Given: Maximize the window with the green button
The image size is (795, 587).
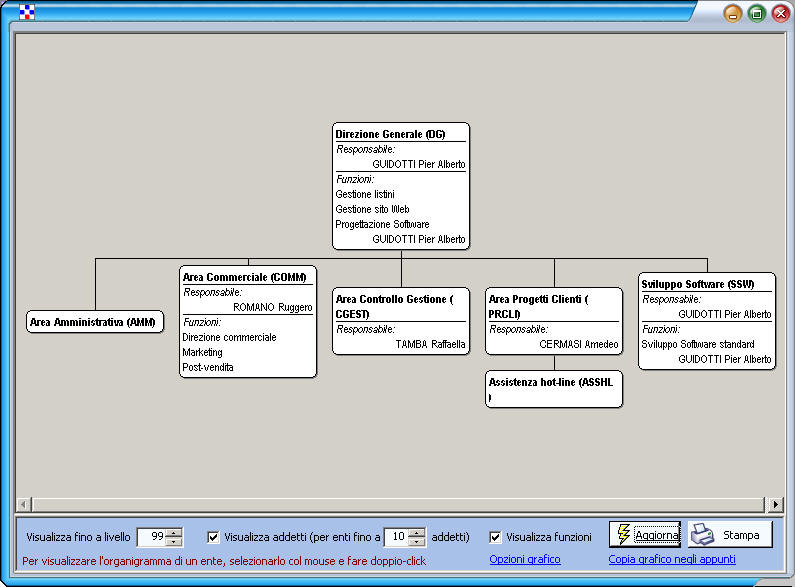Looking at the screenshot, I should point(757,13).
